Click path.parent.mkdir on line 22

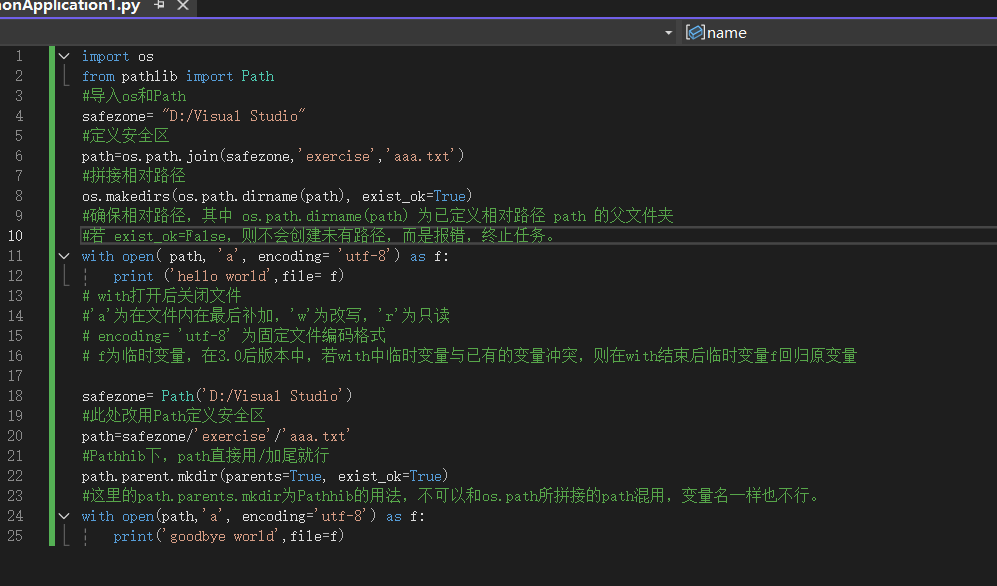pos(149,476)
